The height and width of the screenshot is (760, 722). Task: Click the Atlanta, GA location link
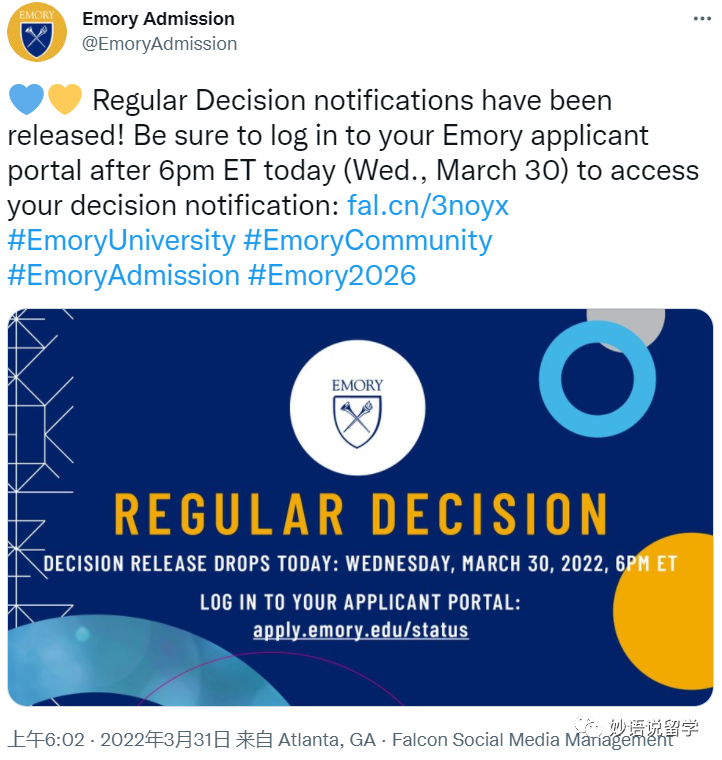point(327,740)
